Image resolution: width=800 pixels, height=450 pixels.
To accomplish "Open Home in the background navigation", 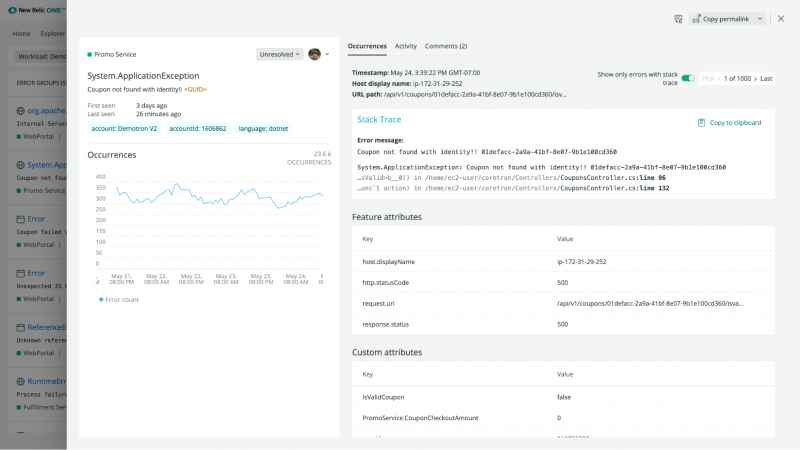I will pyautogui.click(x=21, y=34).
